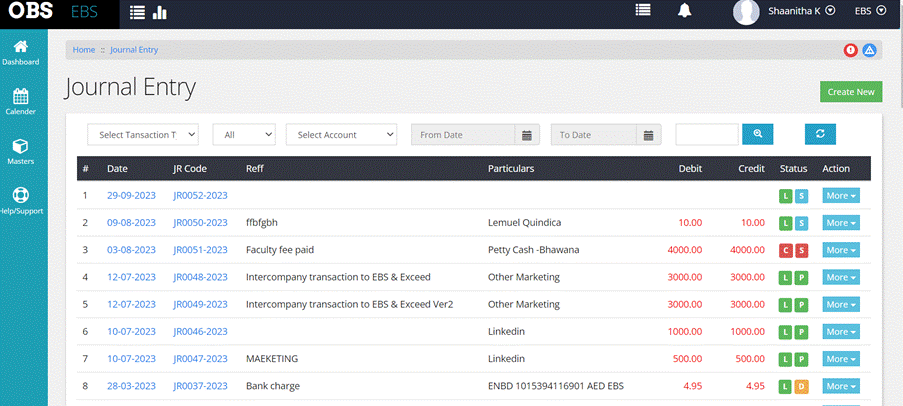Click the refresh icon button
This screenshot has height=406, width=903.
[820, 134]
